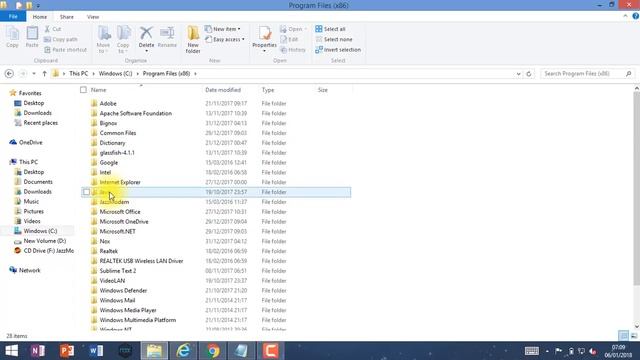Select the Microsoft Office folder
This screenshot has height=360, width=640.
pyautogui.click(x=120, y=212)
